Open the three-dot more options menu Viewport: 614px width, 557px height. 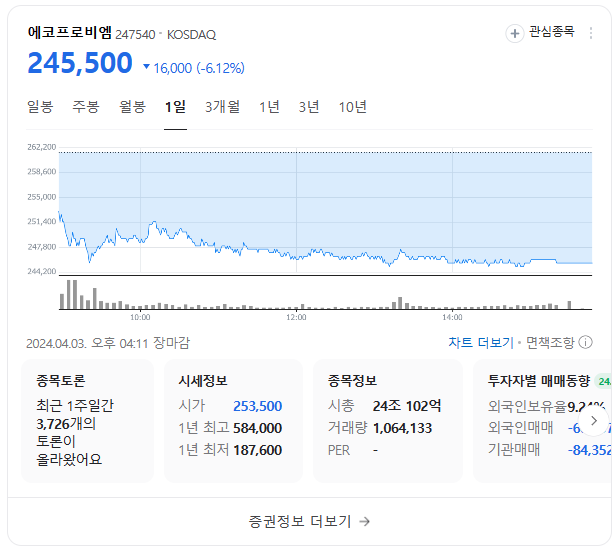[591, 33]
